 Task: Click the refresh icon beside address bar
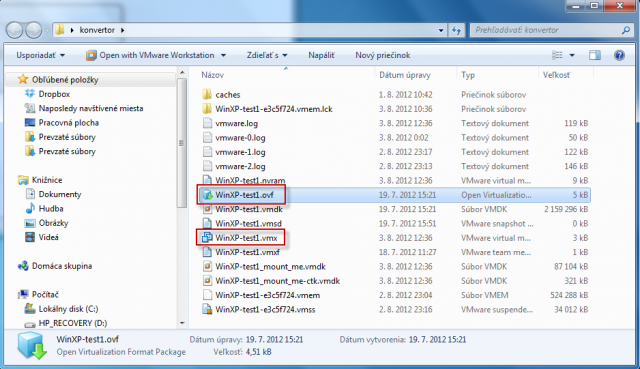456,30
